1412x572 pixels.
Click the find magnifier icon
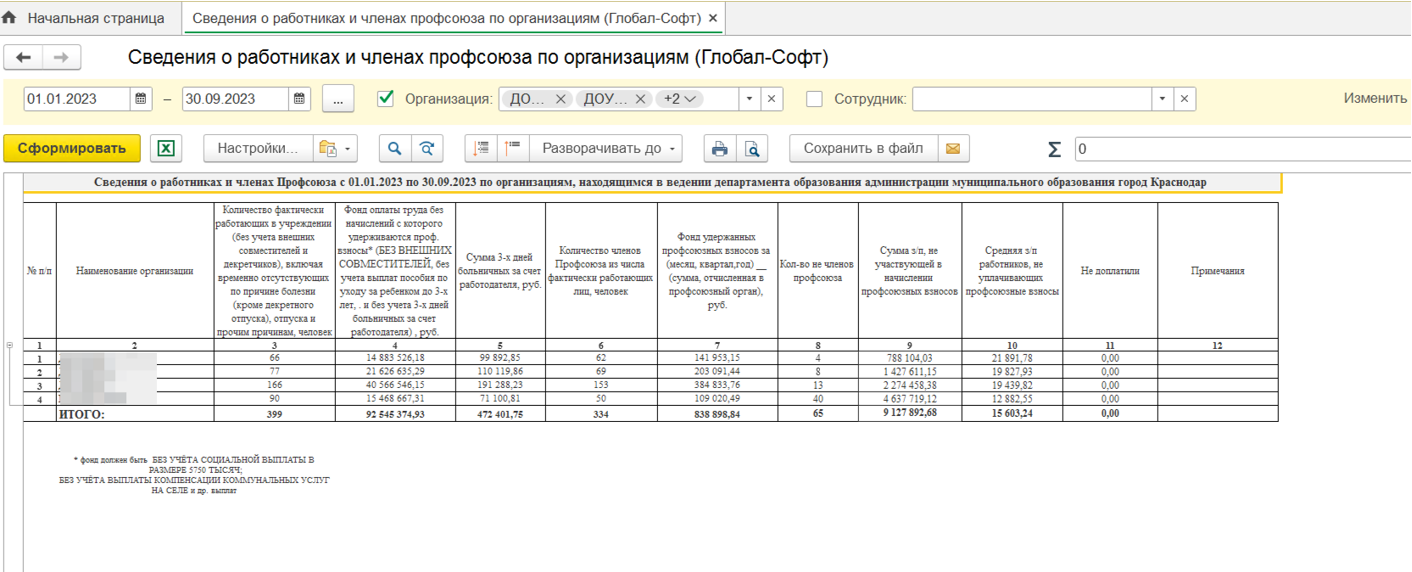(x=395, y=148)
